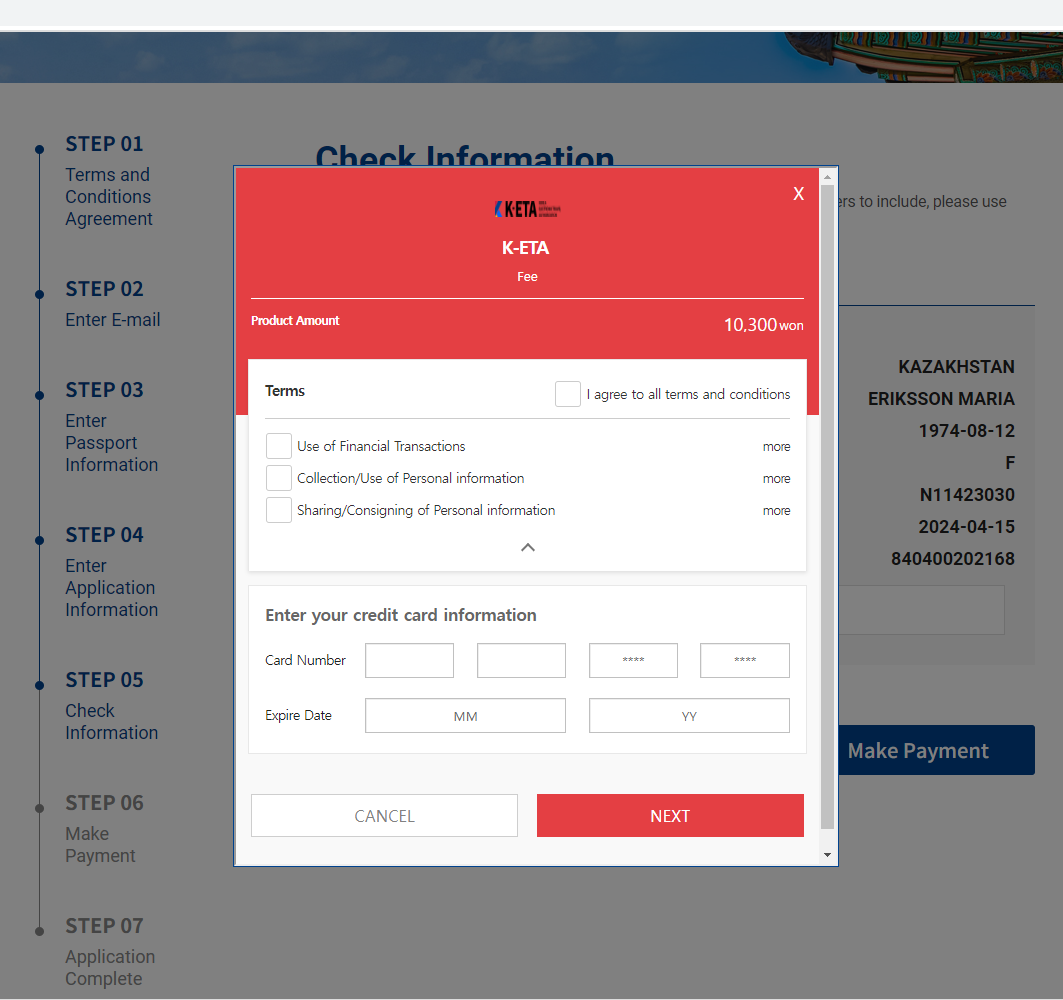Close the K-ETA payment dialog with X

click(798, 194)
